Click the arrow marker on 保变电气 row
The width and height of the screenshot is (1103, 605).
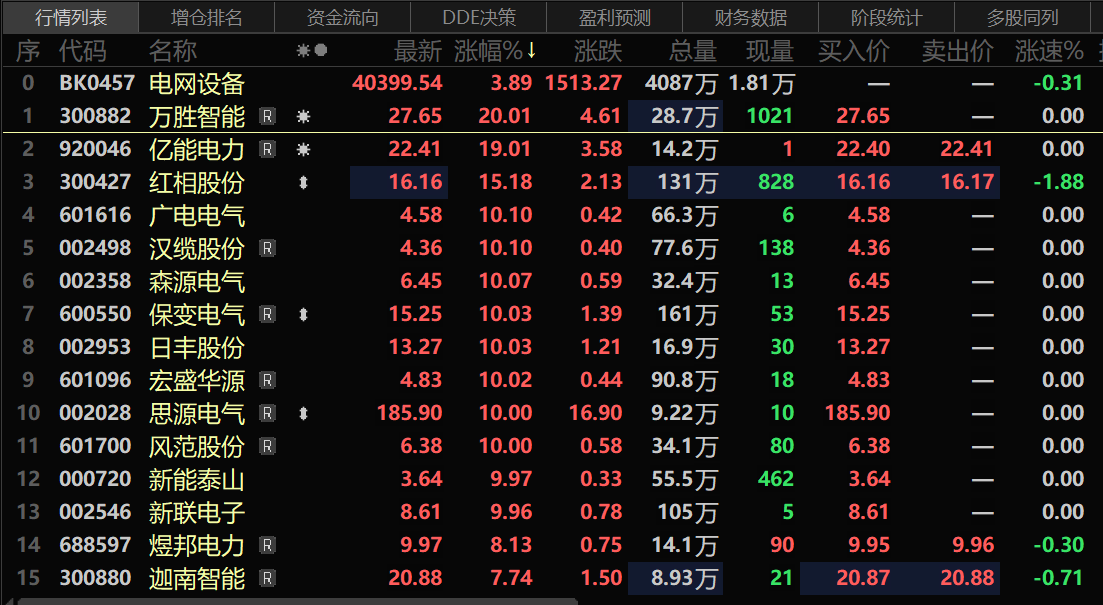coord(303,314)
